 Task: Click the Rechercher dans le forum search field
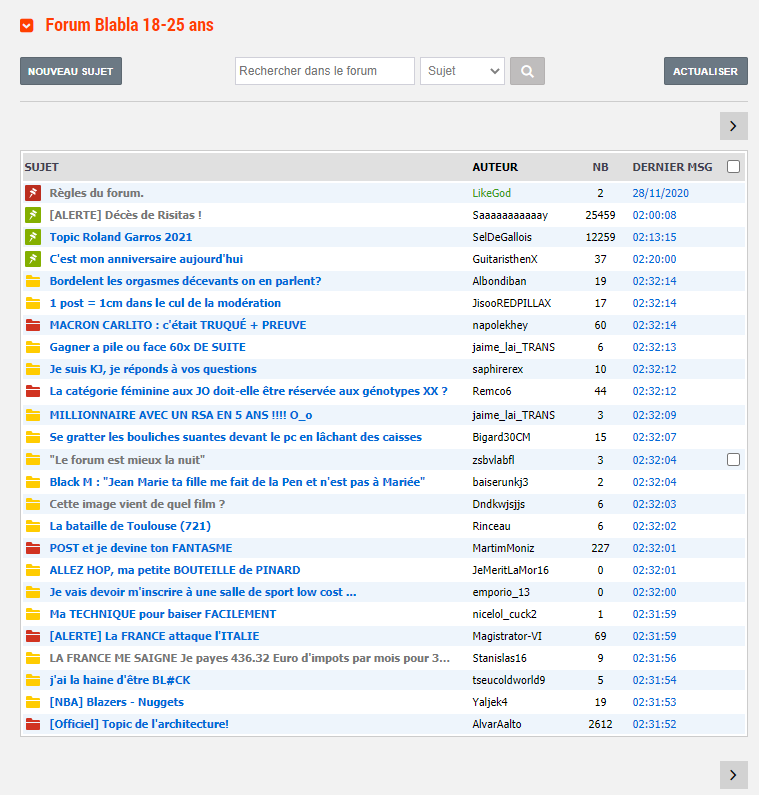coord(325,71)
